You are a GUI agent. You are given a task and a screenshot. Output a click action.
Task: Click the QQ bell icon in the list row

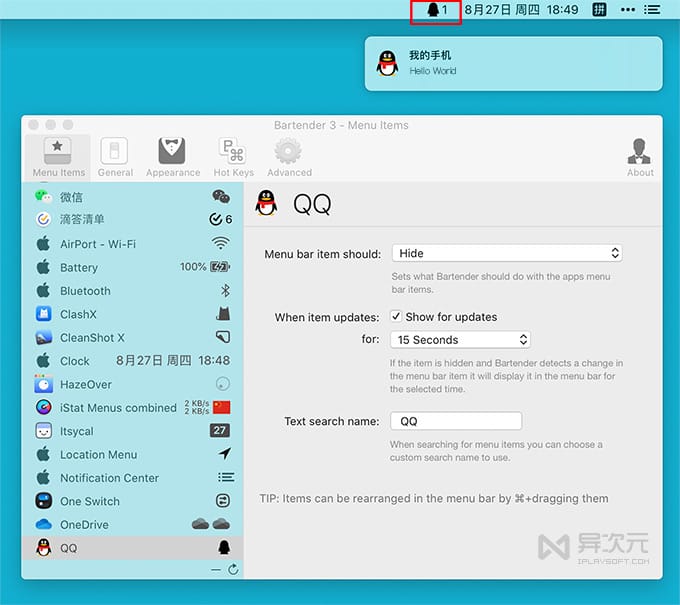click(224, 547)
